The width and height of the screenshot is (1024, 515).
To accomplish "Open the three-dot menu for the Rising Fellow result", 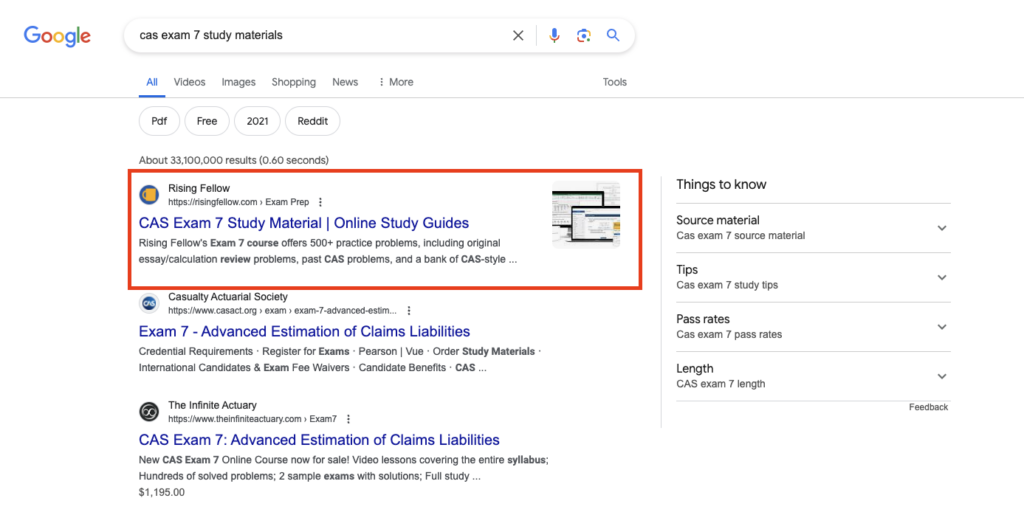I will (x=320, y=202).
